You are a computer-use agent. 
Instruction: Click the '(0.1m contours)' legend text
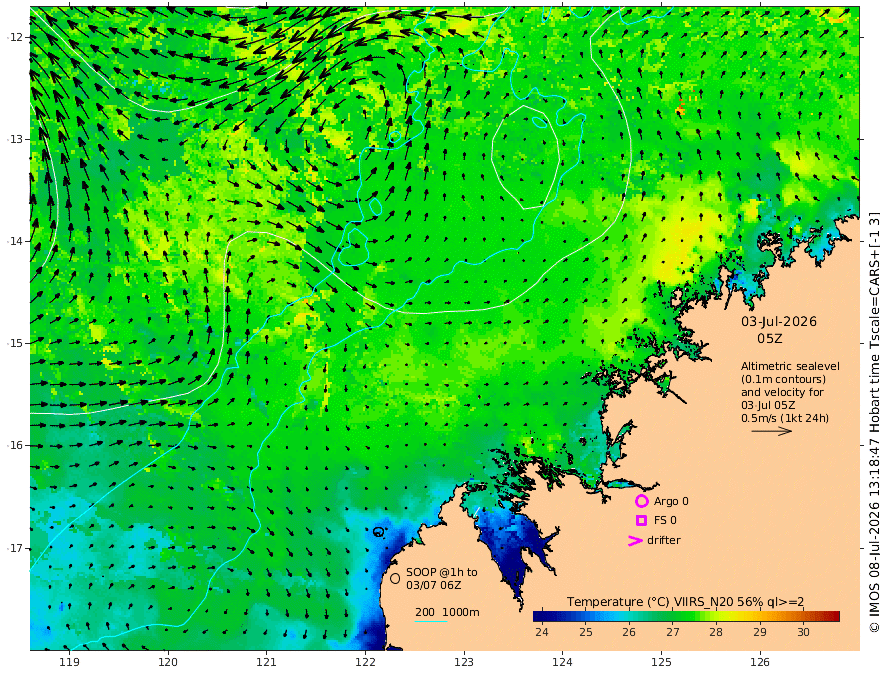pyautogui.click(x=783, y=379)
